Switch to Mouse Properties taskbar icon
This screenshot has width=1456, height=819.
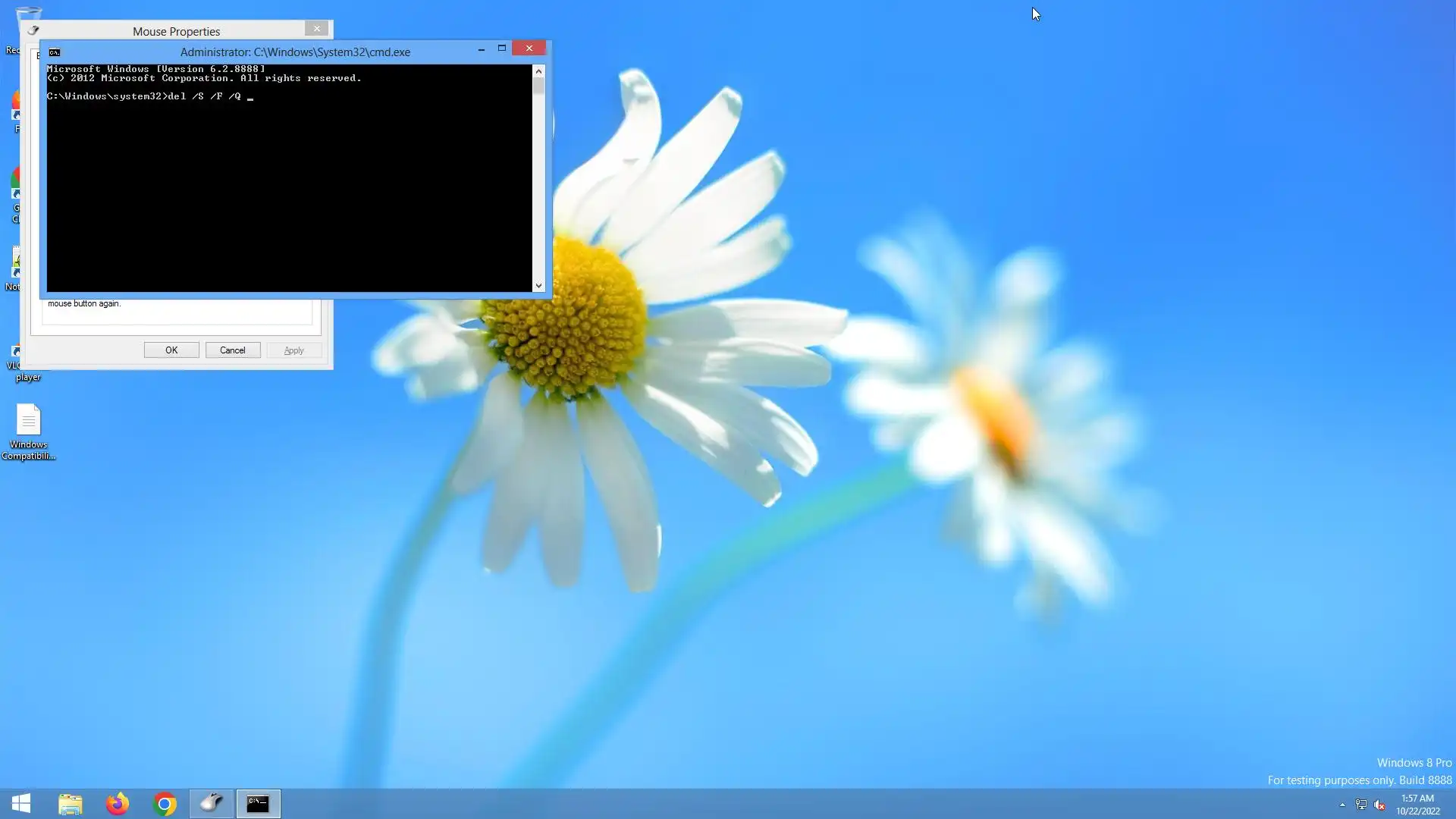point(212,803)
